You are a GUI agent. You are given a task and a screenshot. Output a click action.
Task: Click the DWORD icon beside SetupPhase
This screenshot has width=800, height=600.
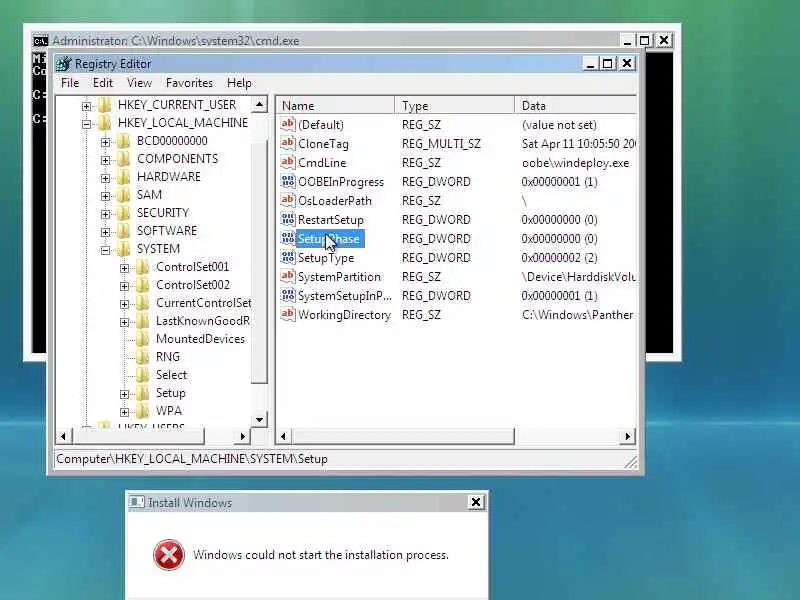288,238
